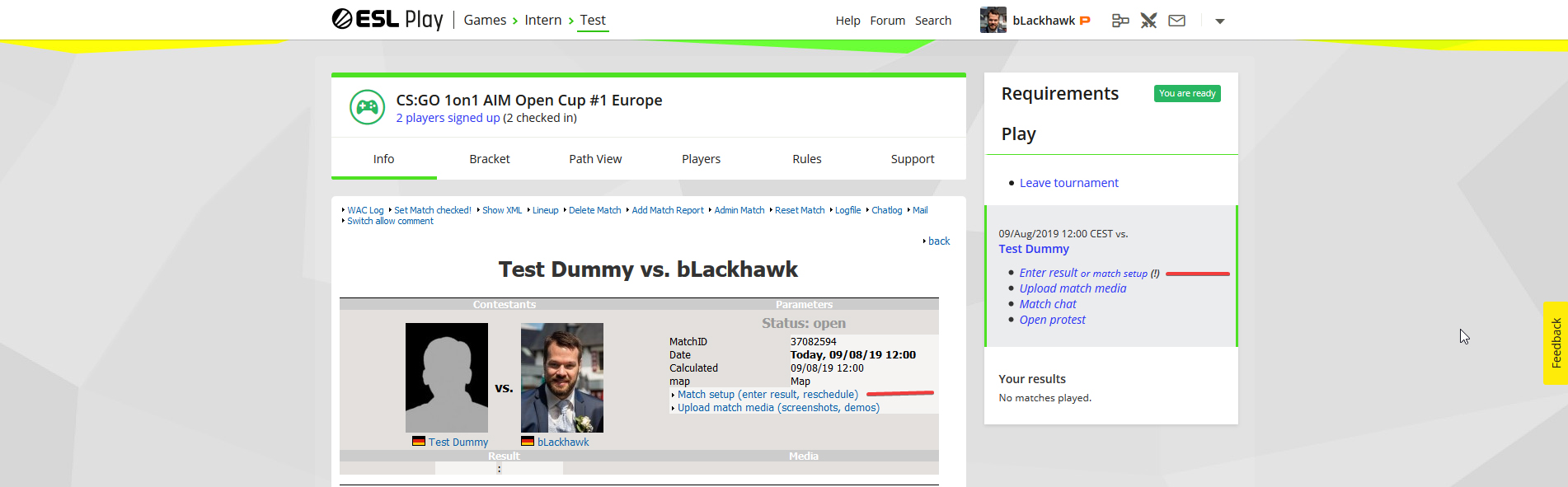Open Search in the header
Screen dimensions: 1568x487
click(933, 21)
